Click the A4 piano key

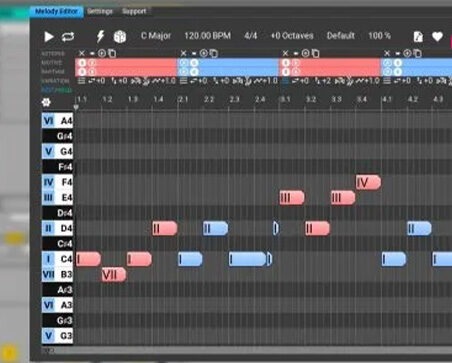point(57,120)
